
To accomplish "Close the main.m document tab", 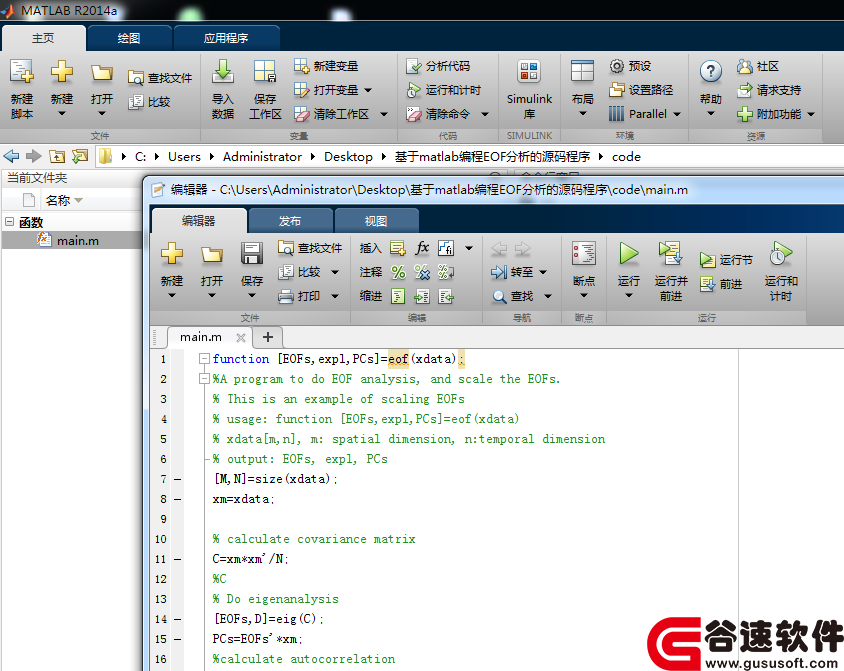I will [x=241, y=337].
